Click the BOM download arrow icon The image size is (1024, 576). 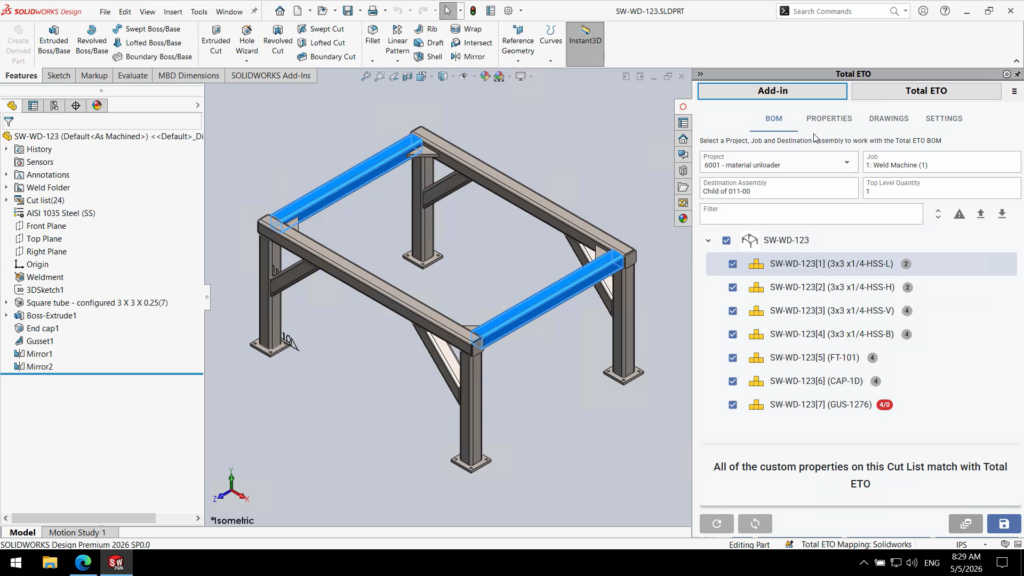pyautogui.click(x=1002, y=214)
